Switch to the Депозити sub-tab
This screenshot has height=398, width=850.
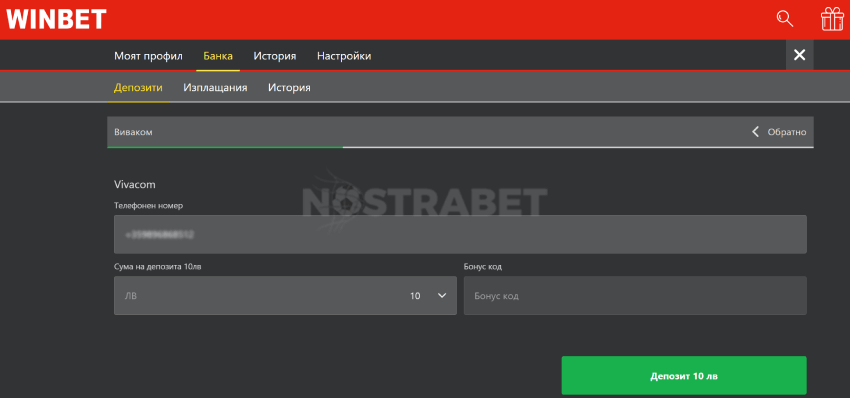138,87
